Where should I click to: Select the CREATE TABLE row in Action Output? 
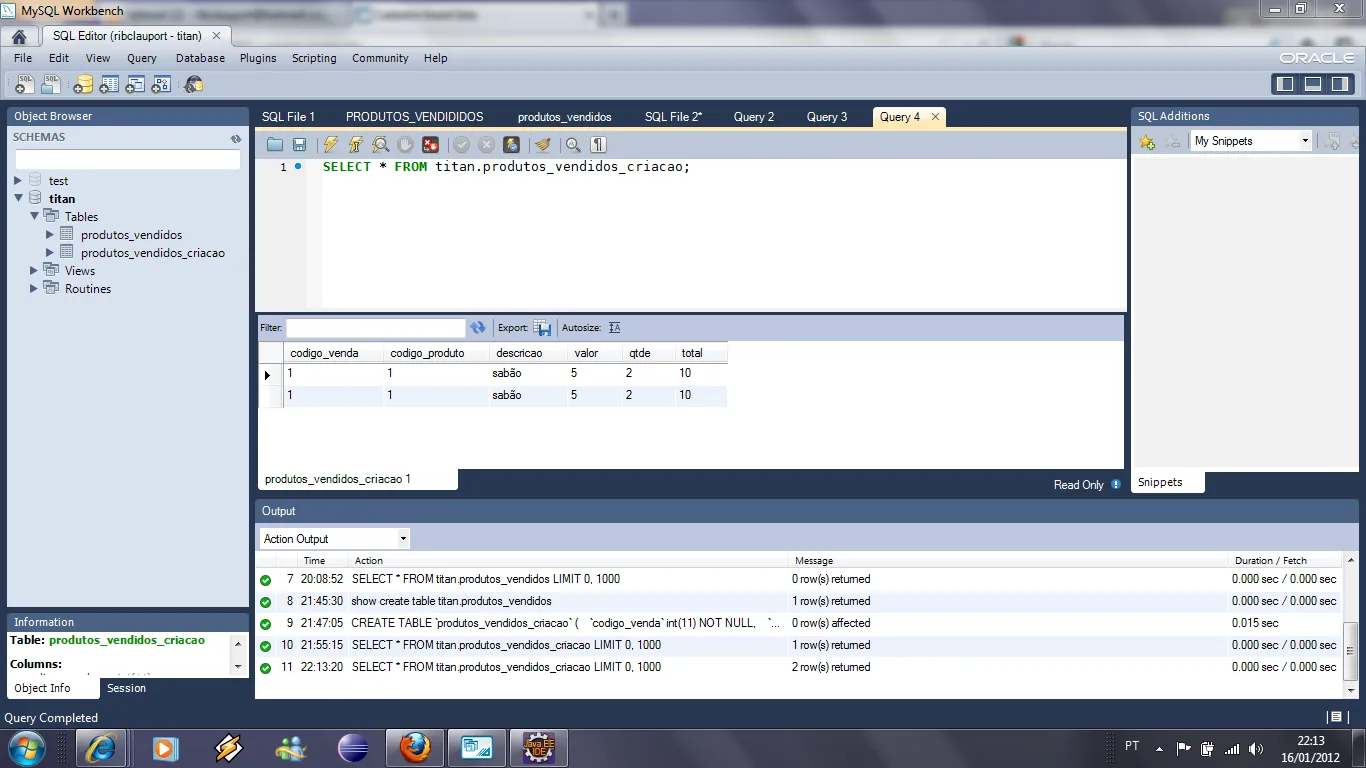click(x=799, y=623)
